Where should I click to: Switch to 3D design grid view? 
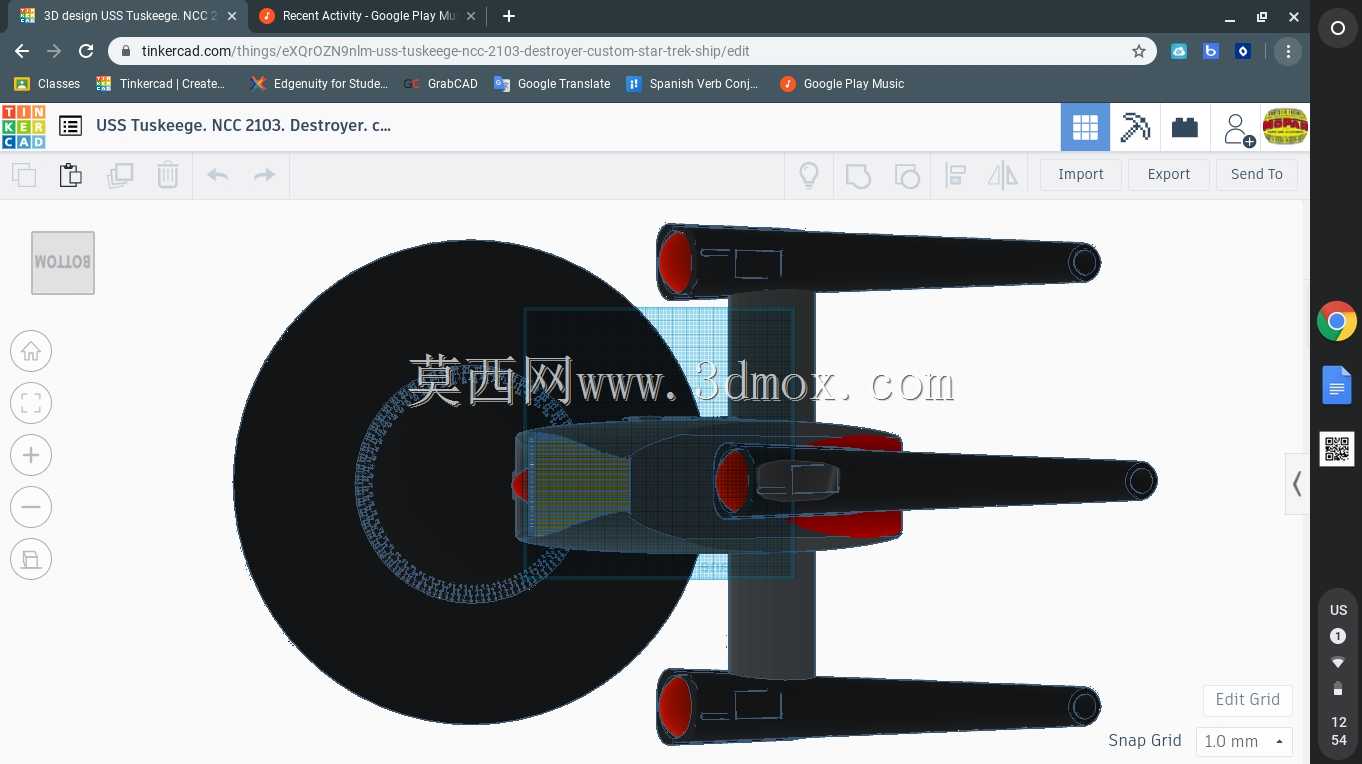(x=1085, y=127)
